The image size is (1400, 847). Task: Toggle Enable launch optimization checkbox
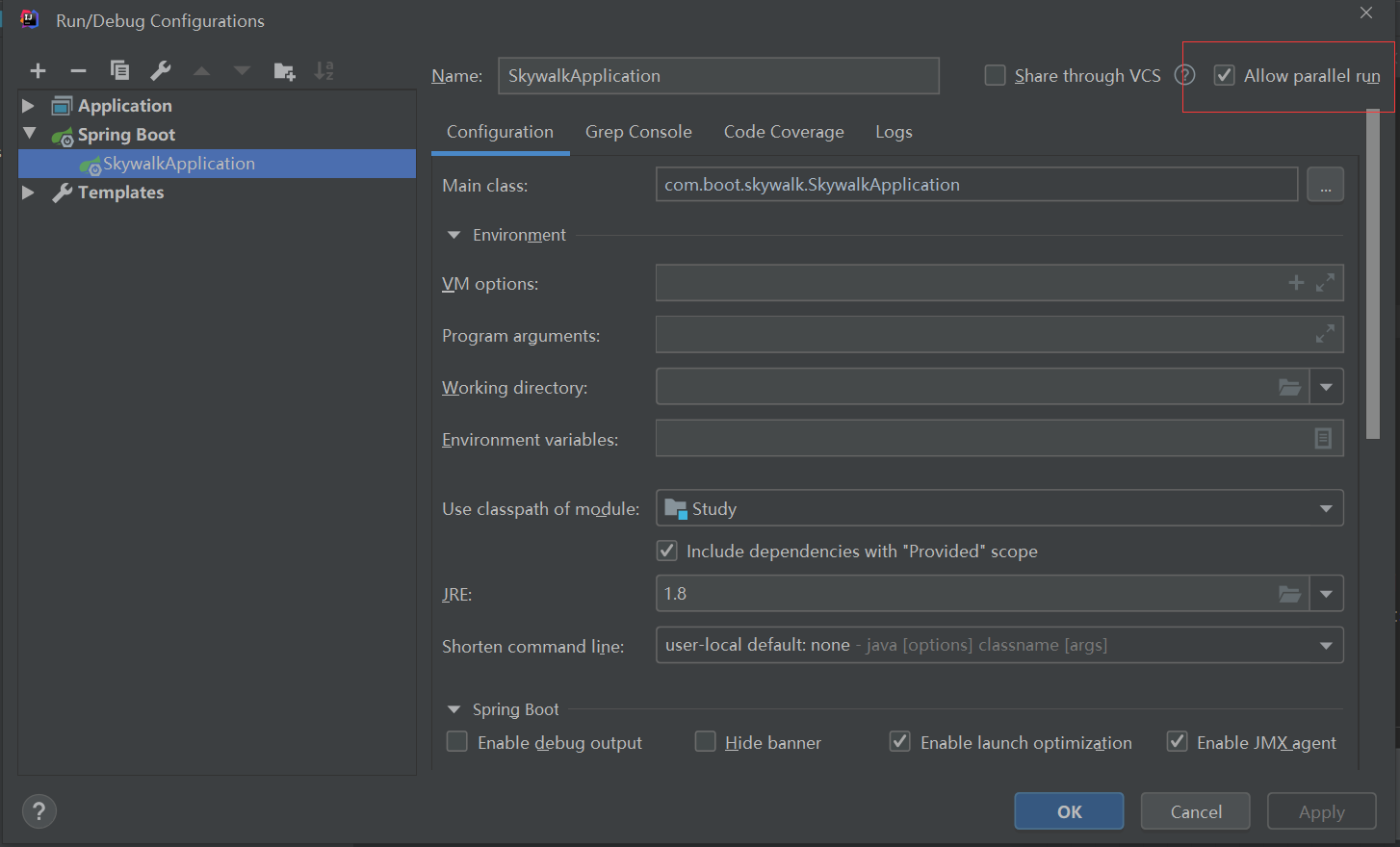899,741
